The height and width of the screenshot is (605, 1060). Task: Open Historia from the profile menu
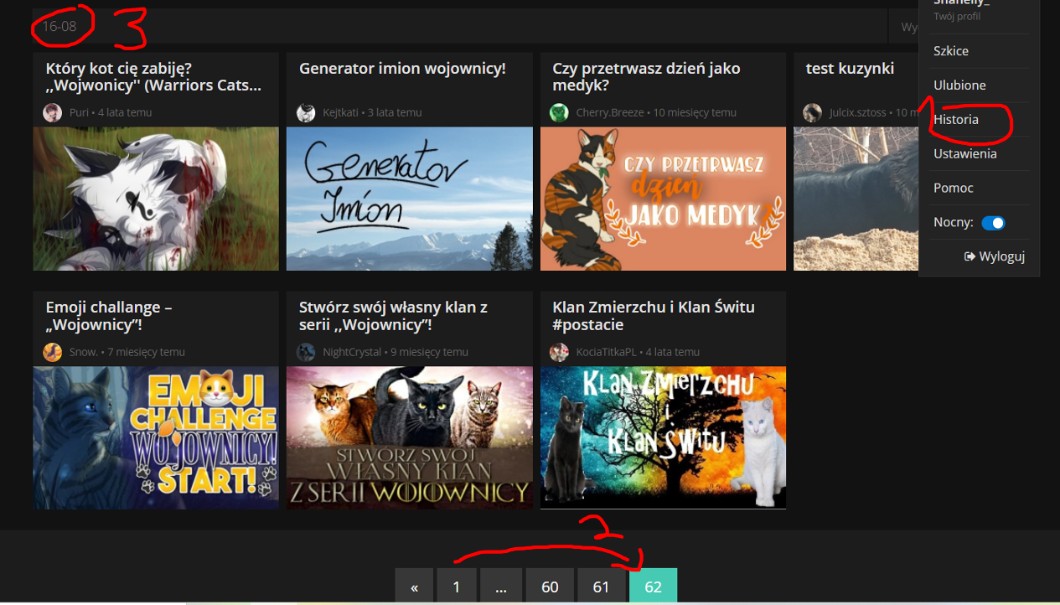point(956,119)
